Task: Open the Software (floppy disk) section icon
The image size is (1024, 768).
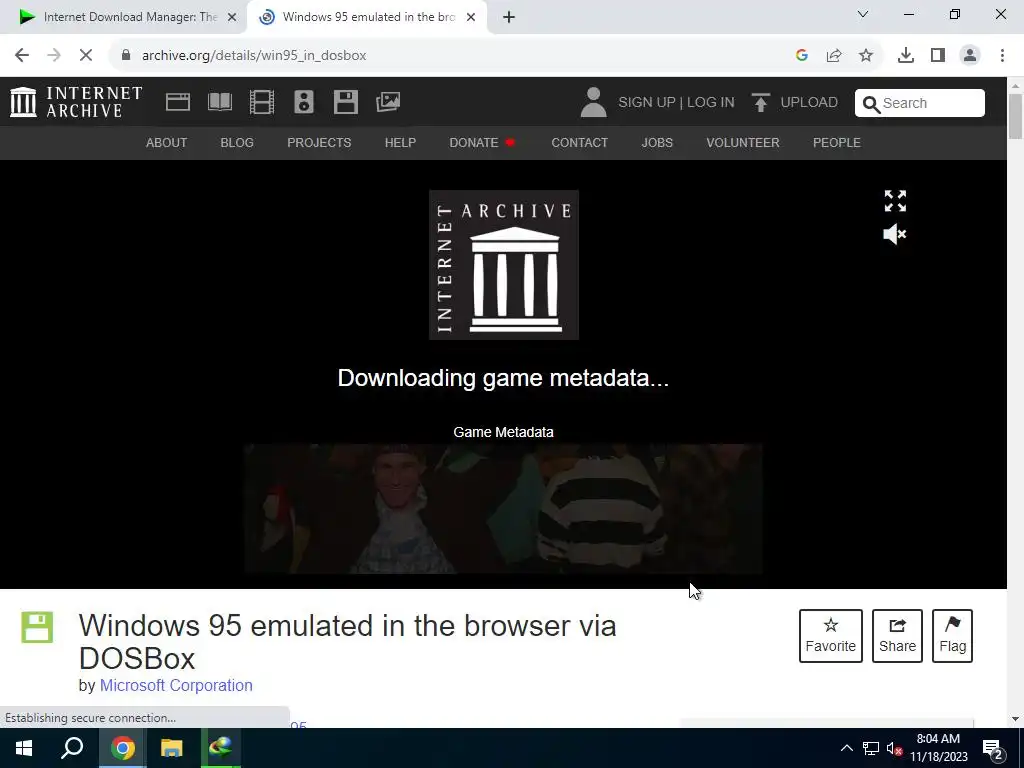Action: [x=345, y=102]
